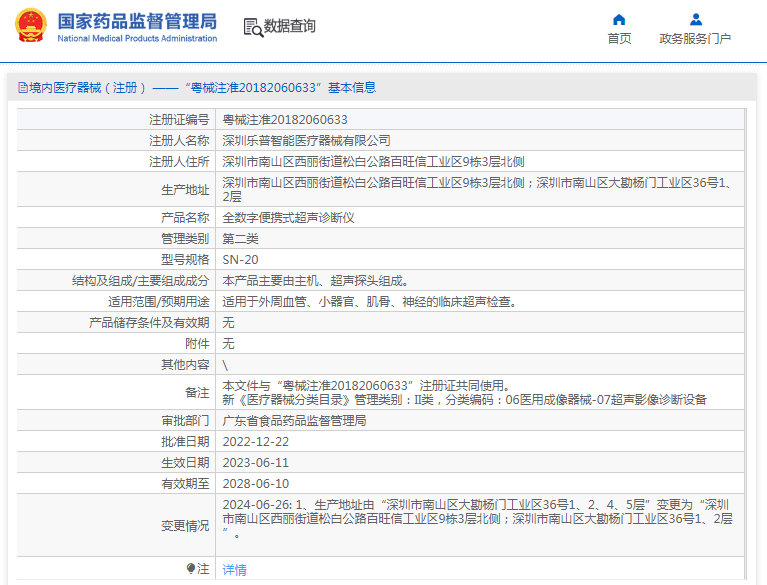Click 本产品主要由主机、超声探头组成 text
This screenshot has width=767, height=585.
click(315, 281)
